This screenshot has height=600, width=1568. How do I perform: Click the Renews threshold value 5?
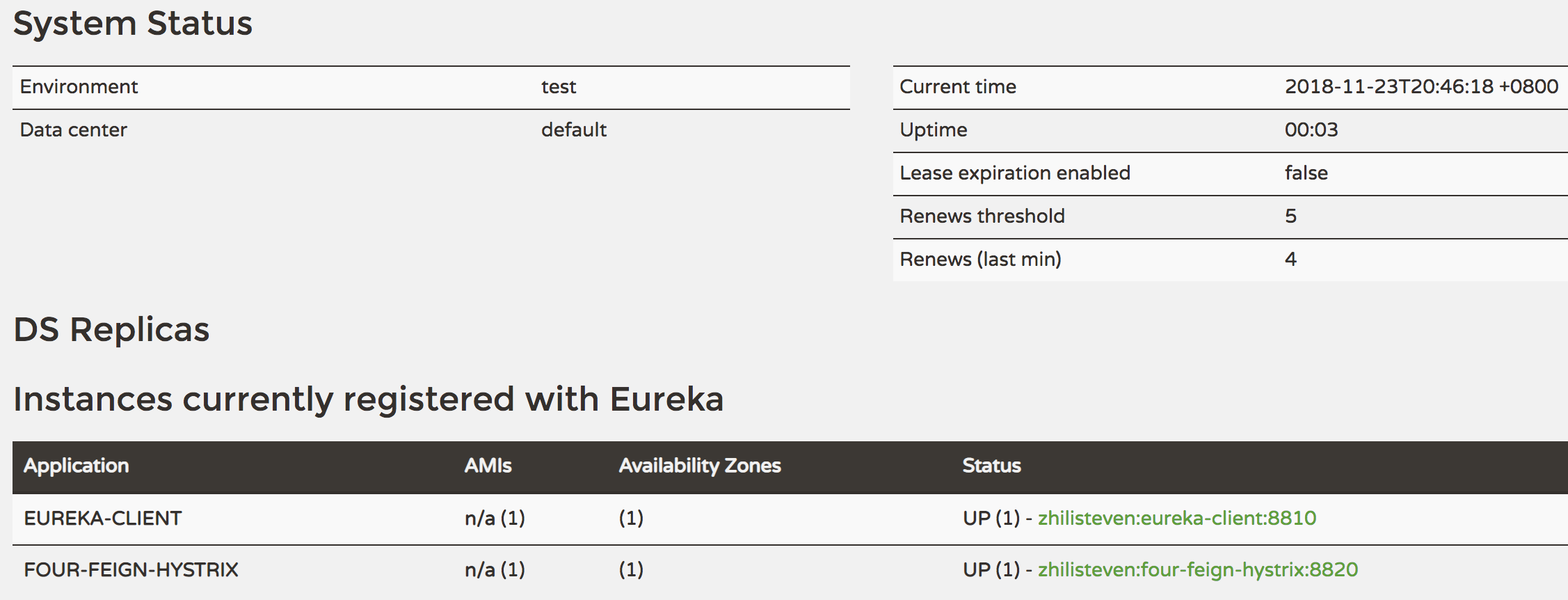click(1290, 216)
